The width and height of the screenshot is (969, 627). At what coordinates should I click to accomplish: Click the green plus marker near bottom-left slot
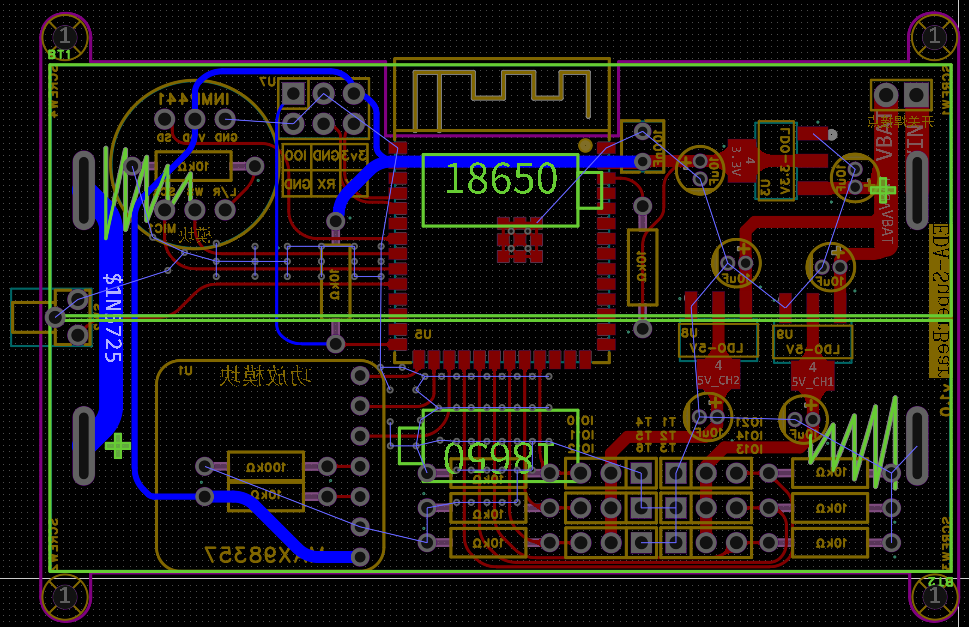[118, 445]
